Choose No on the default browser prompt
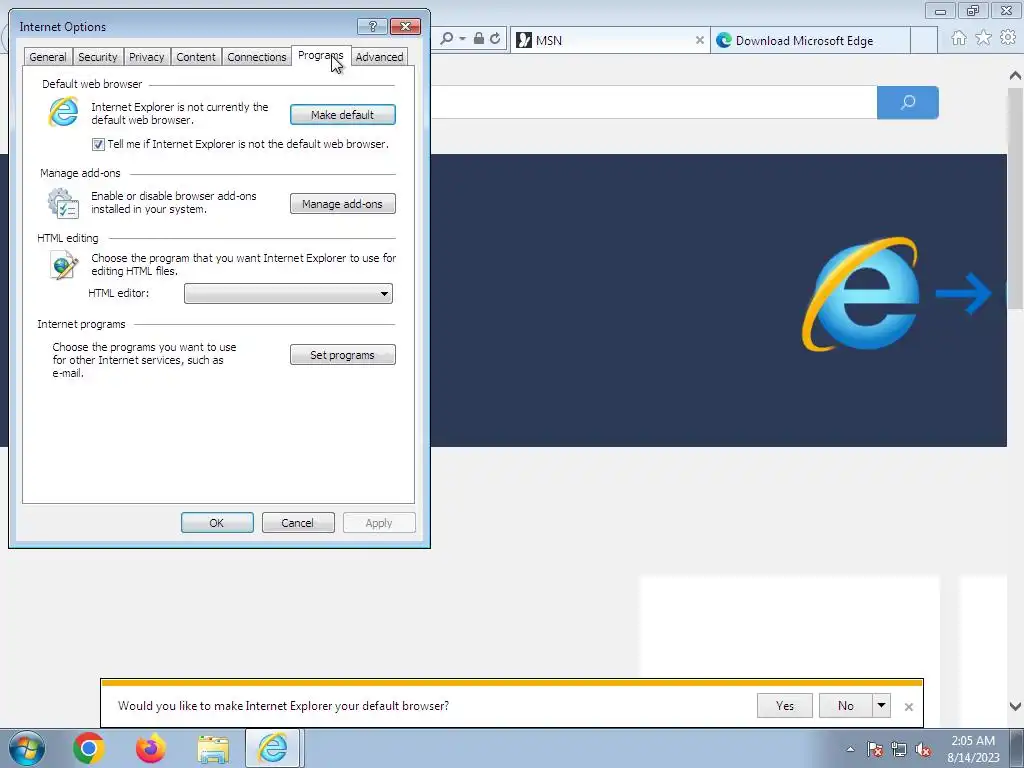1024x768 pixels. coord(846,705)
